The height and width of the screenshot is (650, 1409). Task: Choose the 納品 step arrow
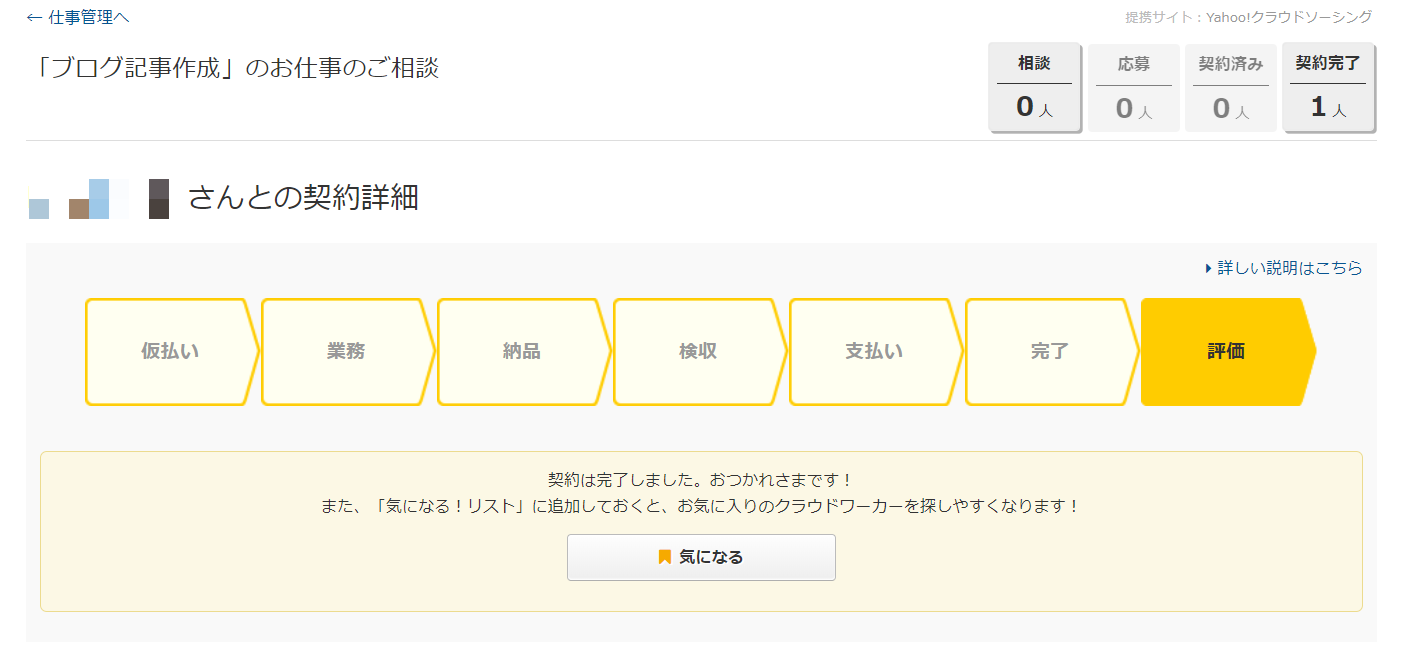(x=522, y=352)
